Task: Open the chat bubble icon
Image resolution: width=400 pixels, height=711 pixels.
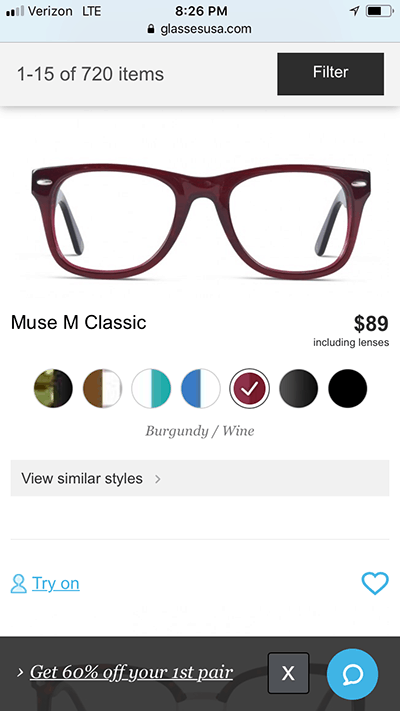Action: click(x=352, y=674)
